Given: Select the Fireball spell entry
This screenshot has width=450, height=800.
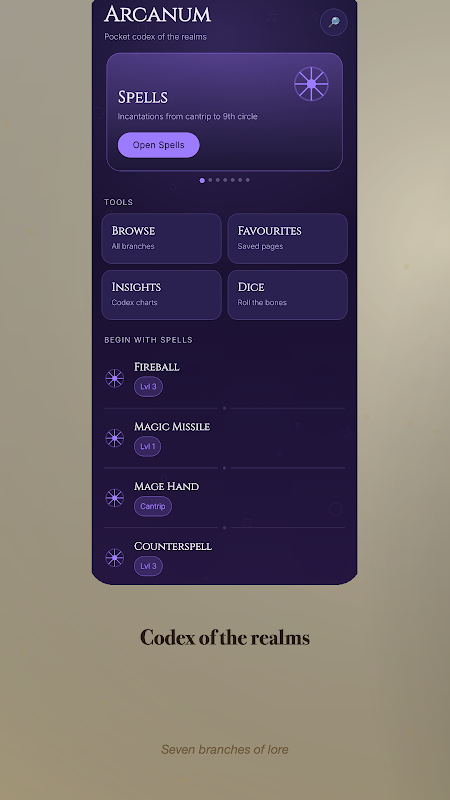Looking at the screenshot, I should click(224, 379).
